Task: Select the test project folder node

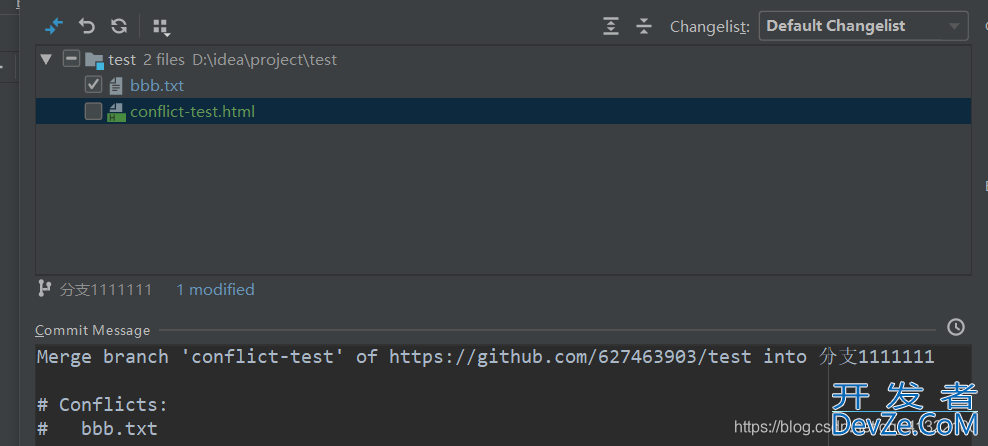Action: click(122, 60)
